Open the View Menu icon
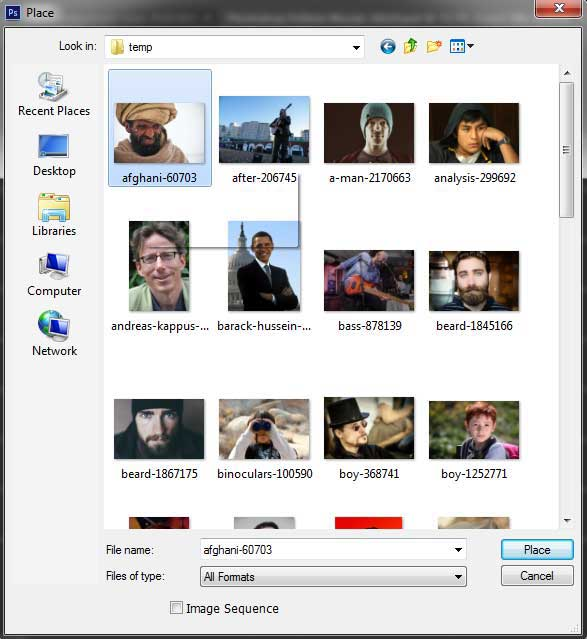587x639 pixels. pyautogui.click(x=457, y=46)
